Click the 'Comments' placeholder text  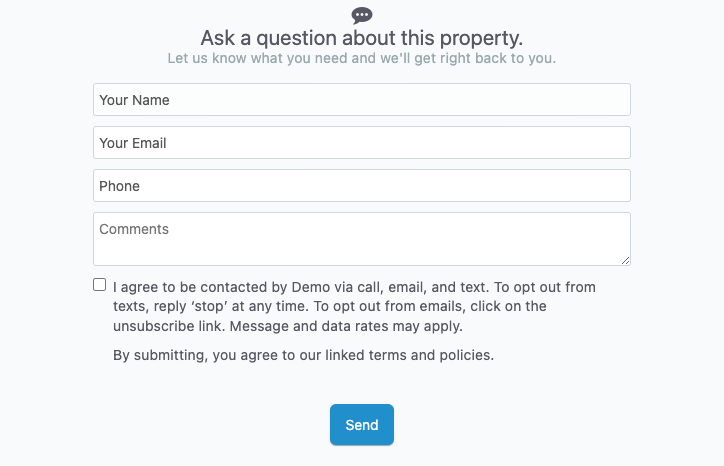[x=134, y=229]
